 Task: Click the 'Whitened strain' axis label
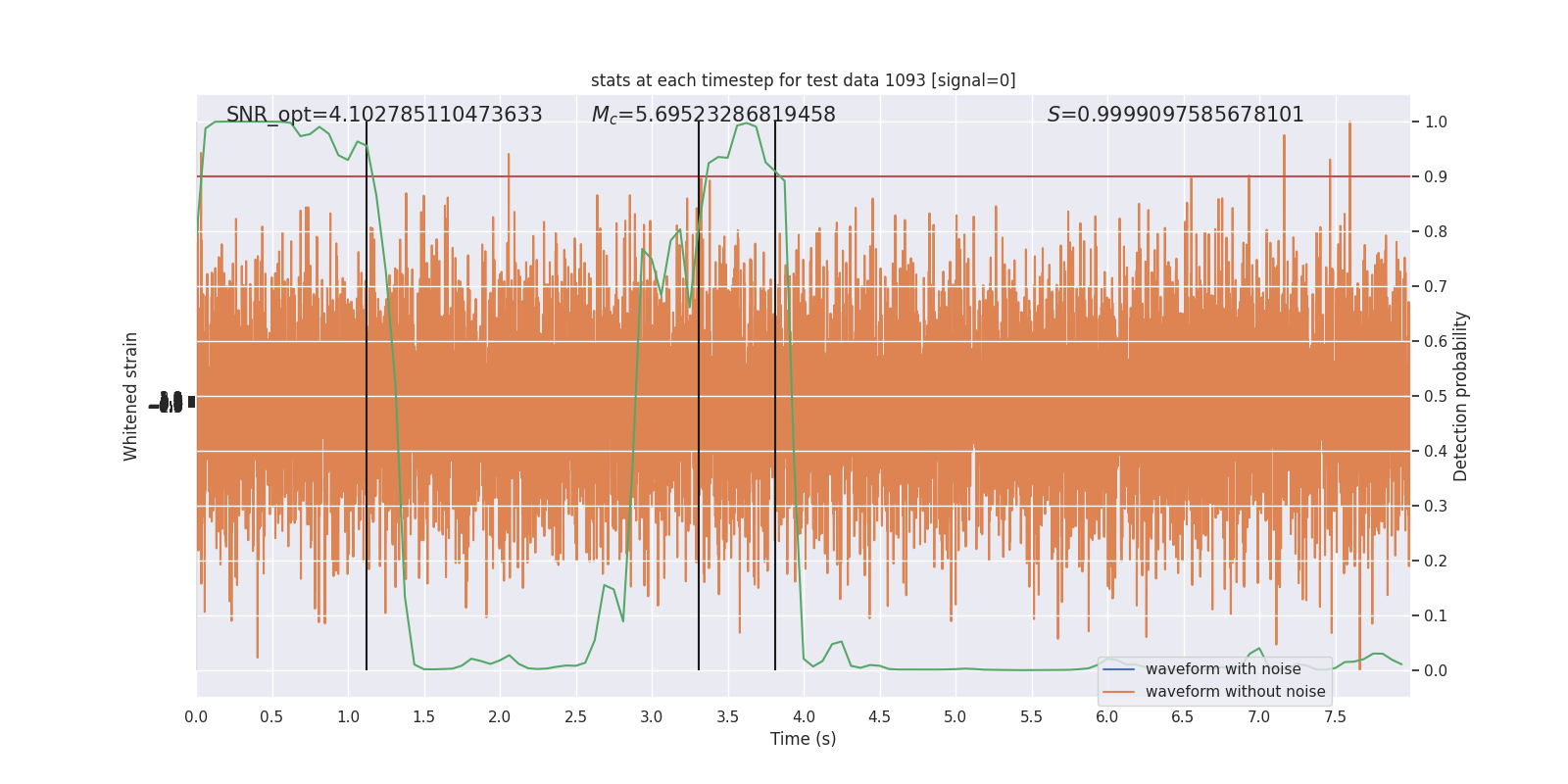[131, 396]
